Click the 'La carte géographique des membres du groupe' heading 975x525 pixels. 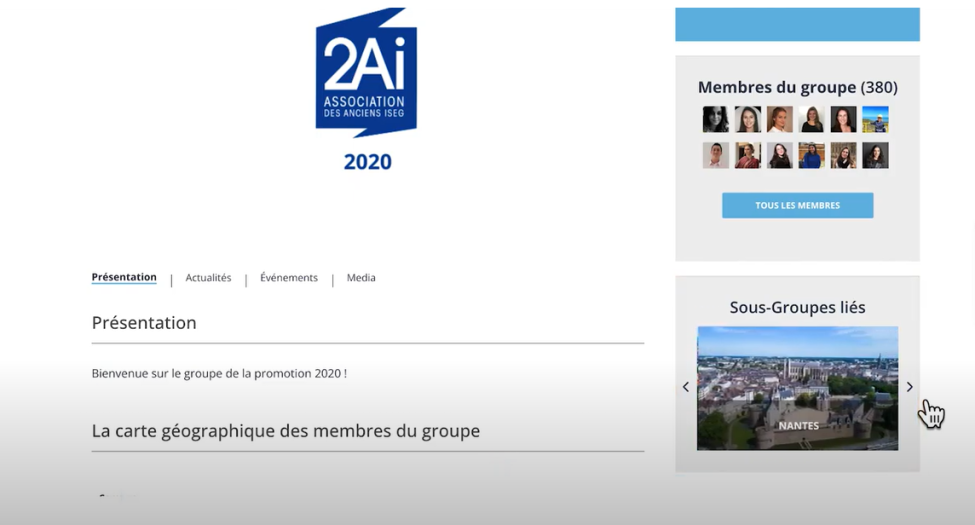point(285,431)
